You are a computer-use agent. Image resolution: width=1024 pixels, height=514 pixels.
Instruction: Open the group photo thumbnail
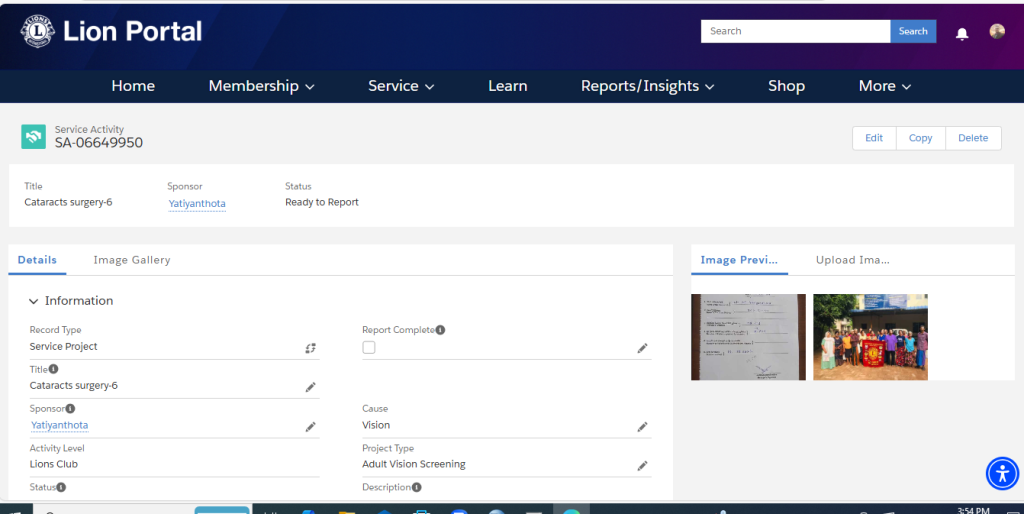[871, 337]
